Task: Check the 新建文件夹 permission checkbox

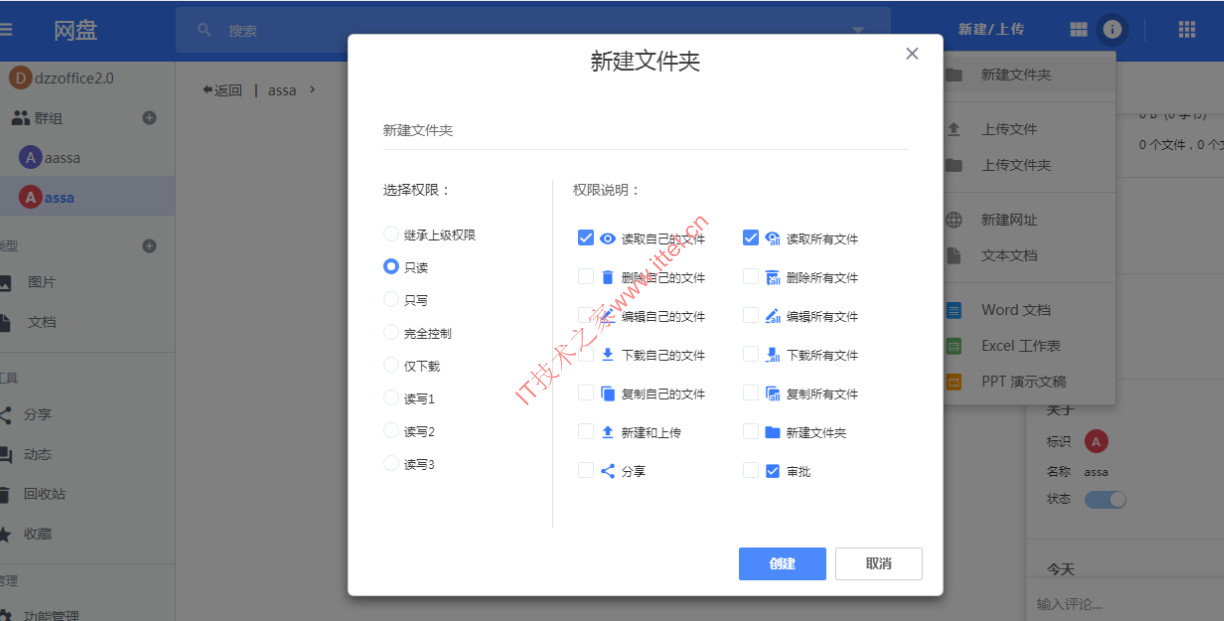Action: pyautogui.click(x=751, y=432)
